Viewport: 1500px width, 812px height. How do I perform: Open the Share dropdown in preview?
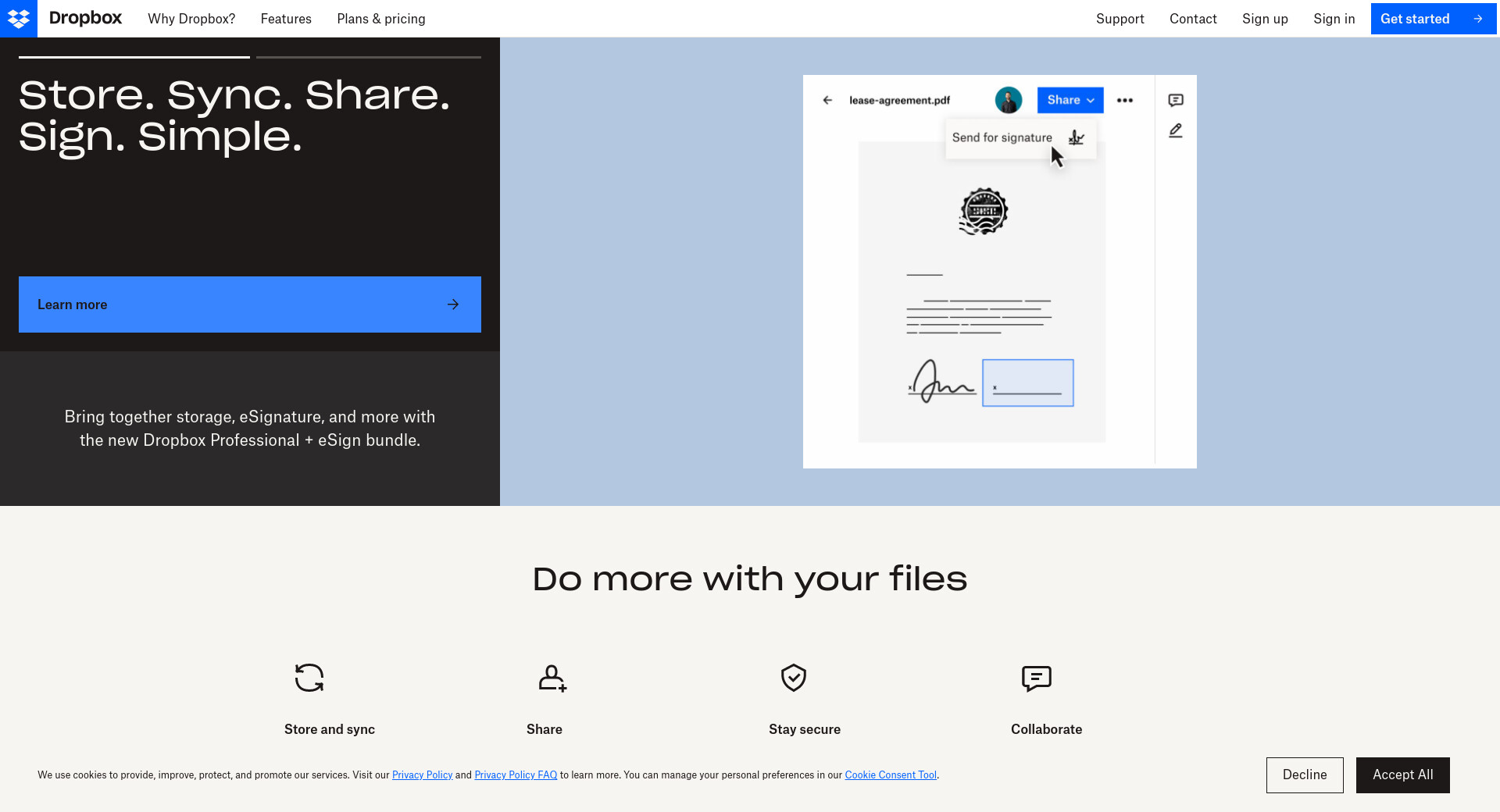point(1070,100)
